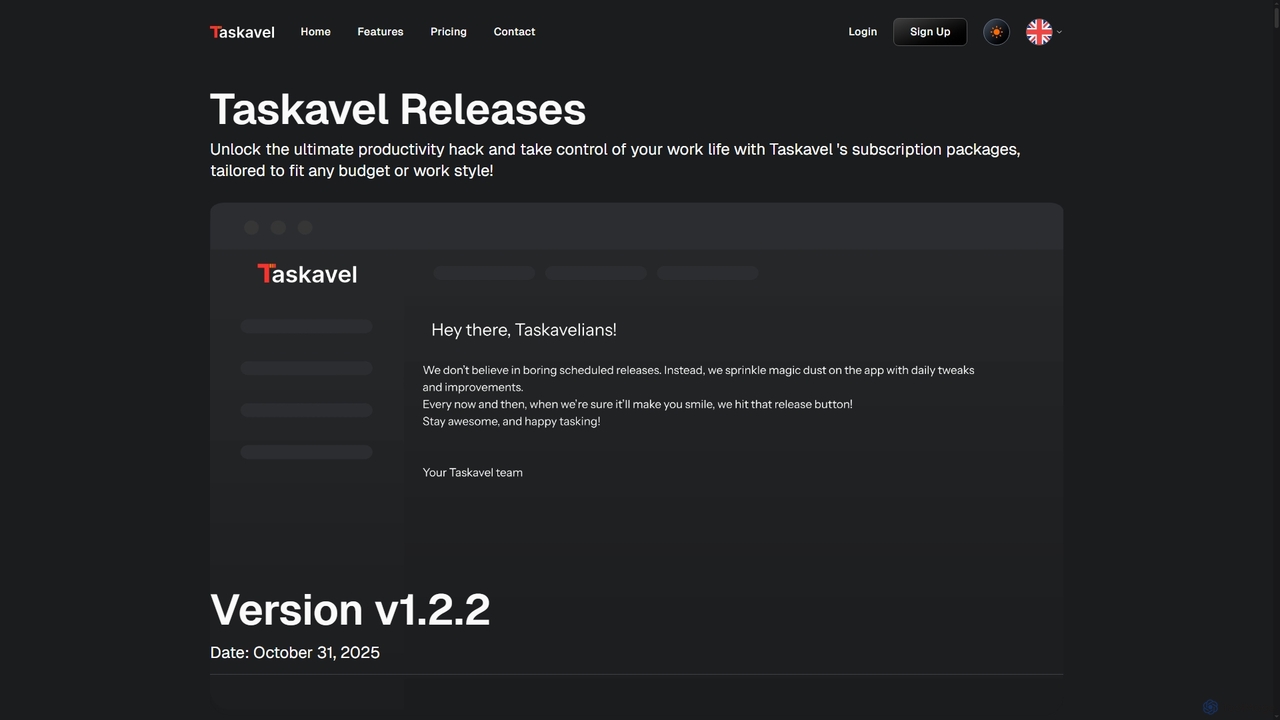Viewport: 1280px width, 720px height.
Task: Click the Taskavel logo inside mockup window
Action: pyautogui.click(x=307, y=274)
